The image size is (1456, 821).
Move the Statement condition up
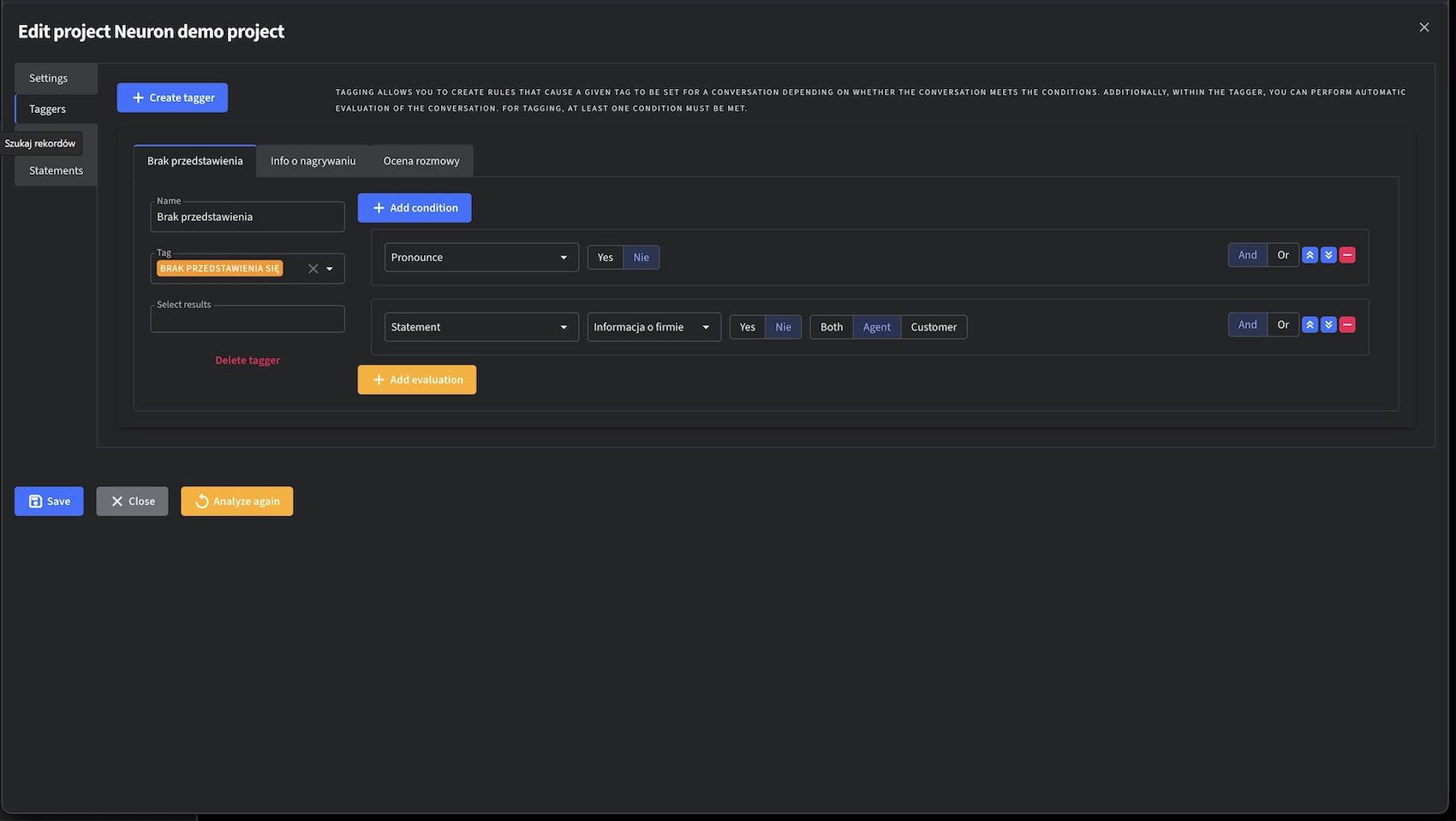pos(1310,325)
